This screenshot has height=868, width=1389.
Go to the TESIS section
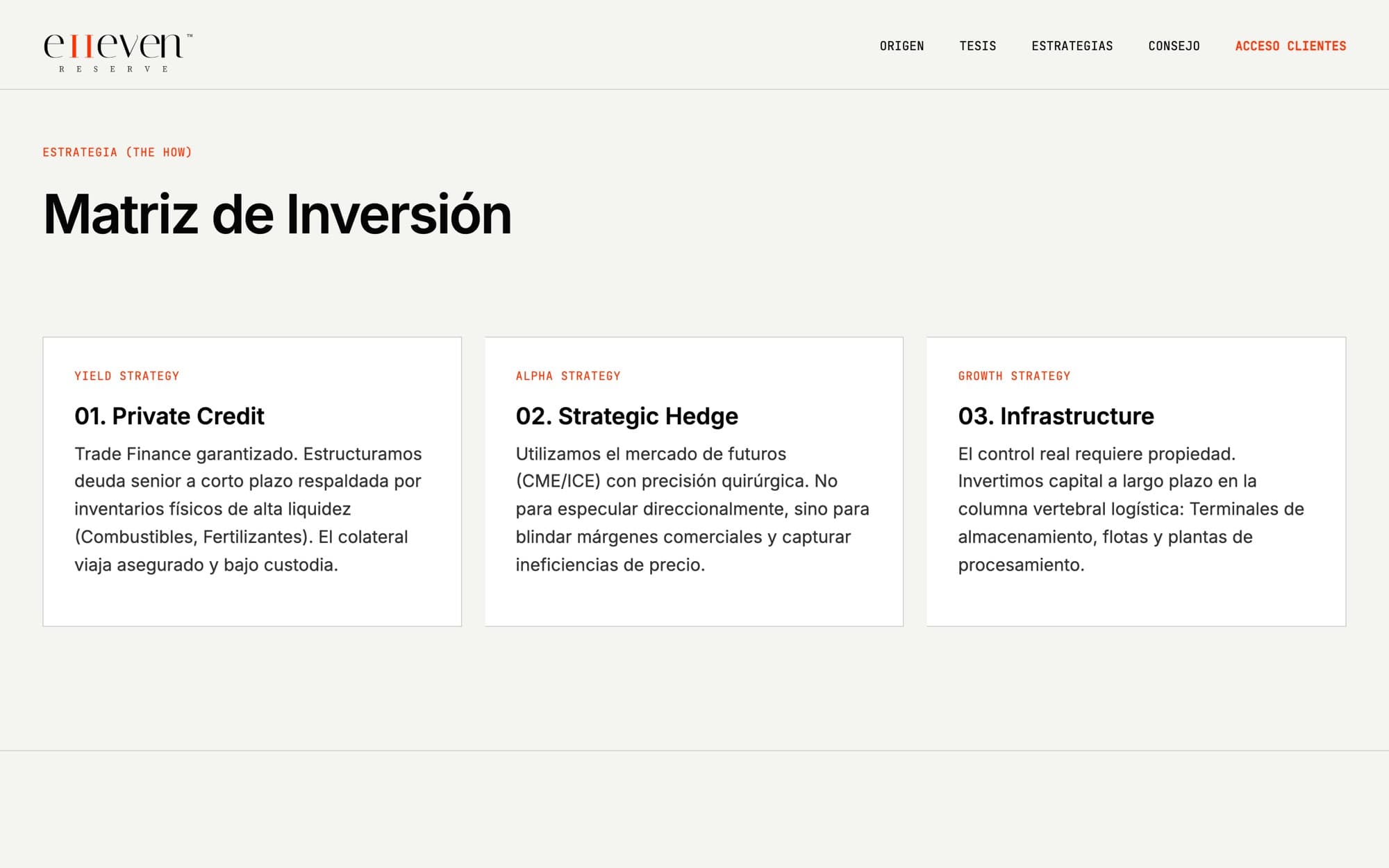click(977, 46)
